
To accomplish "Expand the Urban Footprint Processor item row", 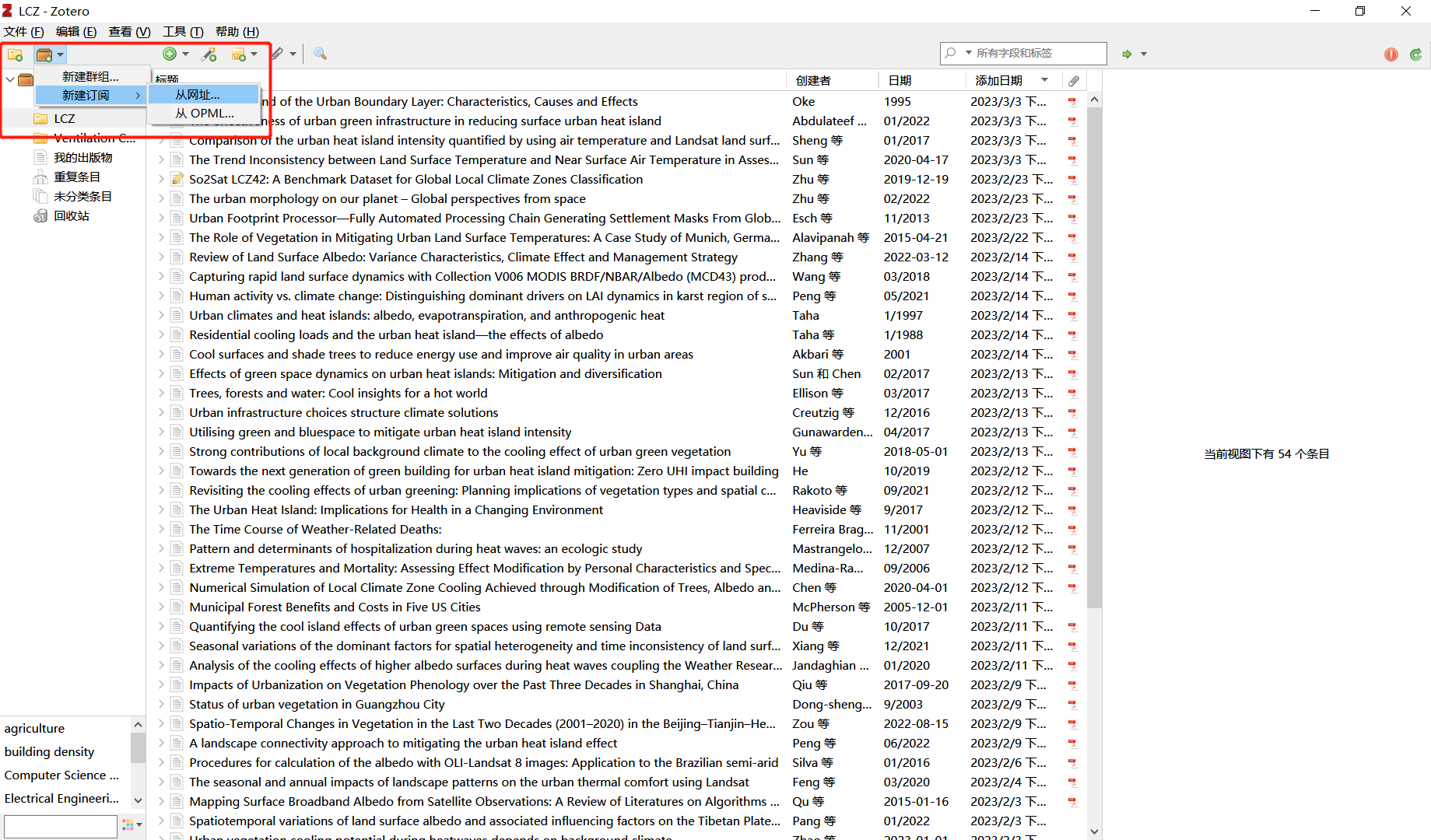I will pyautogui.click(x=161, y=218).
